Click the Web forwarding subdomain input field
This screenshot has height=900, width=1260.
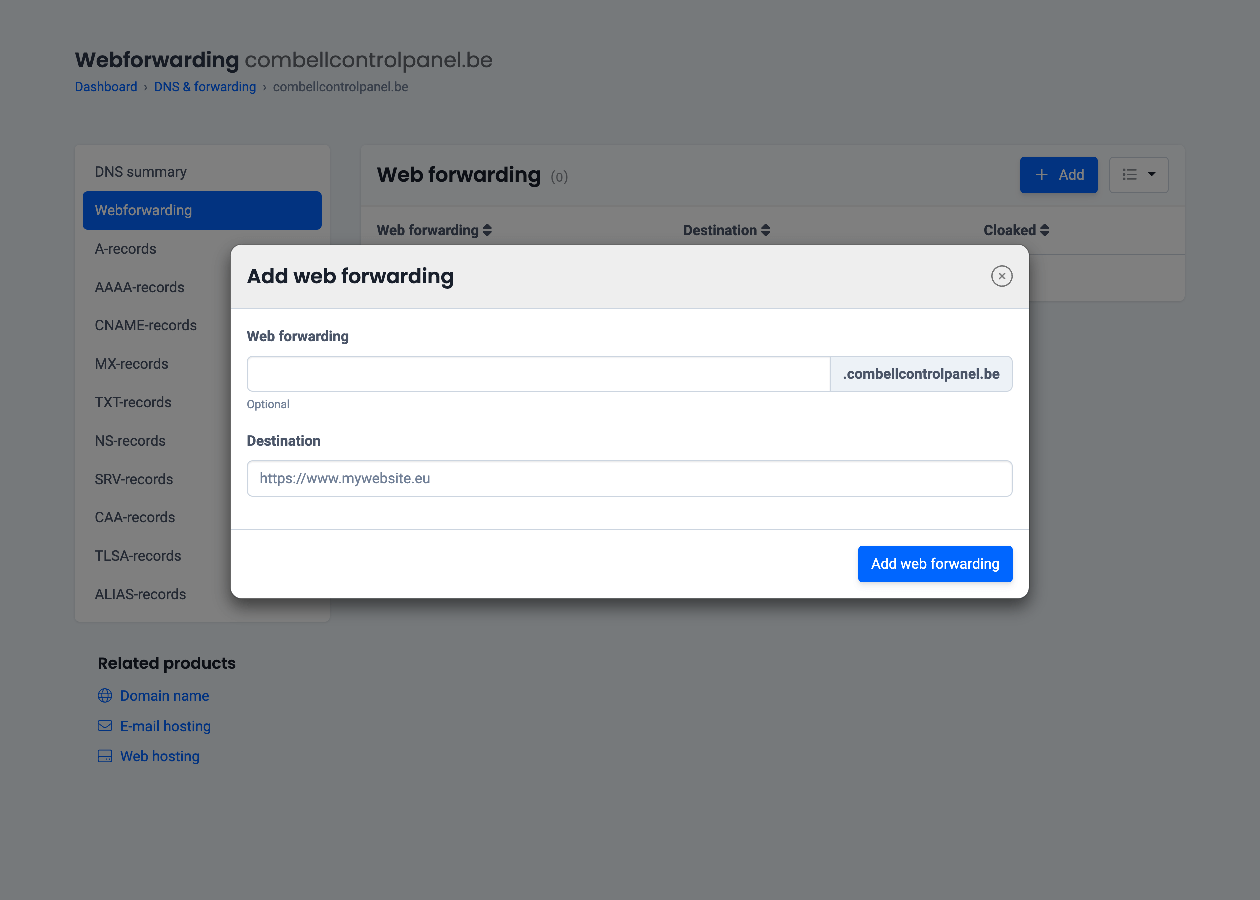(x=538, y=374)
